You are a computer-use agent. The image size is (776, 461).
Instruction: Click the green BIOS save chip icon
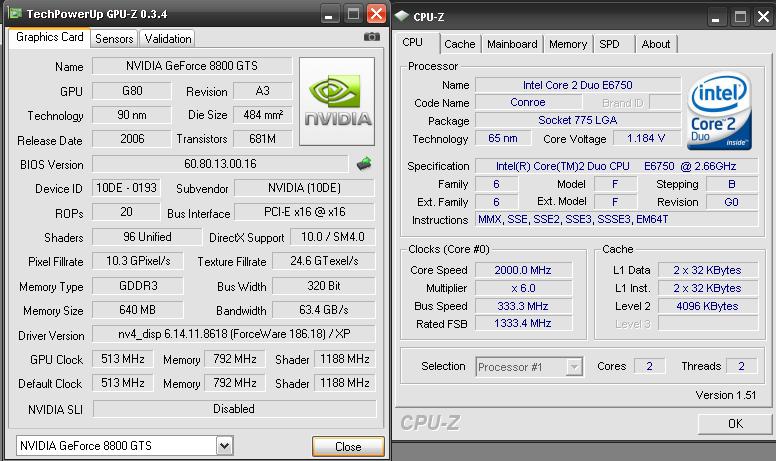coord(364,164)
